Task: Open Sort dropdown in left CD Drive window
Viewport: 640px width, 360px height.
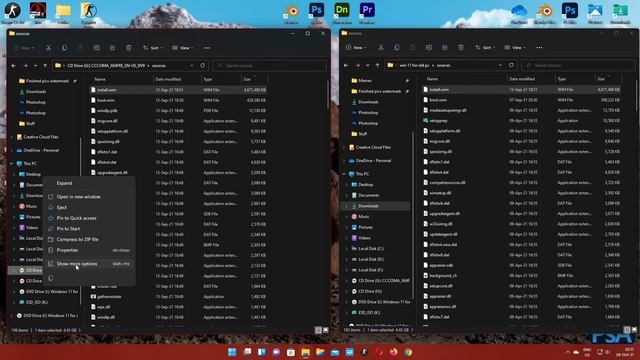Action: [153, 48]
